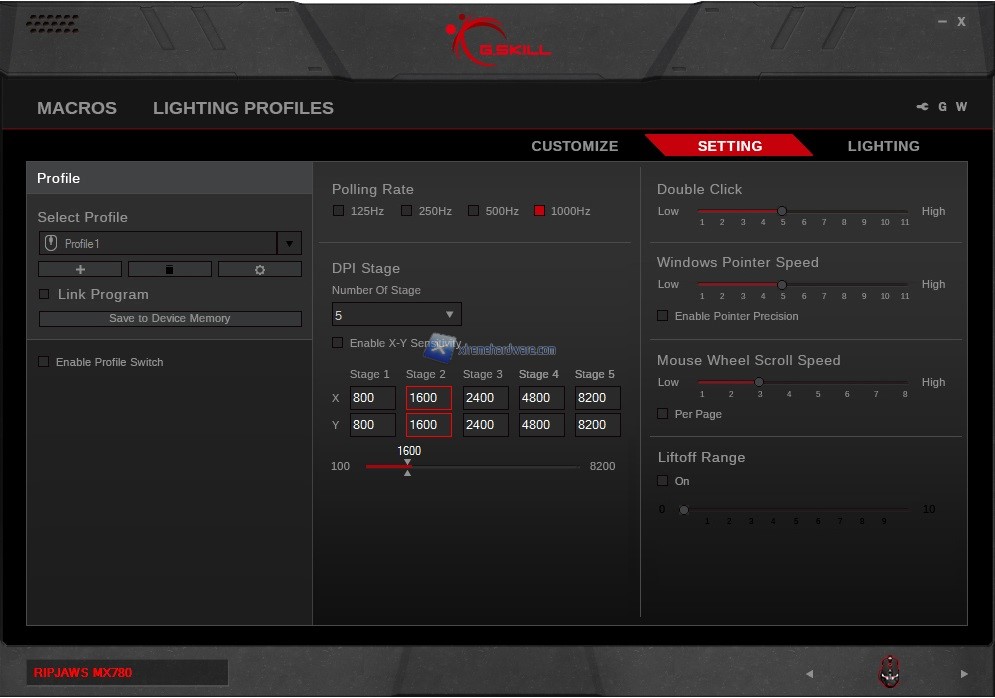Tick the Enable Pointer Precision checkbox
This screenshot has width=995, height=698.
662,316
